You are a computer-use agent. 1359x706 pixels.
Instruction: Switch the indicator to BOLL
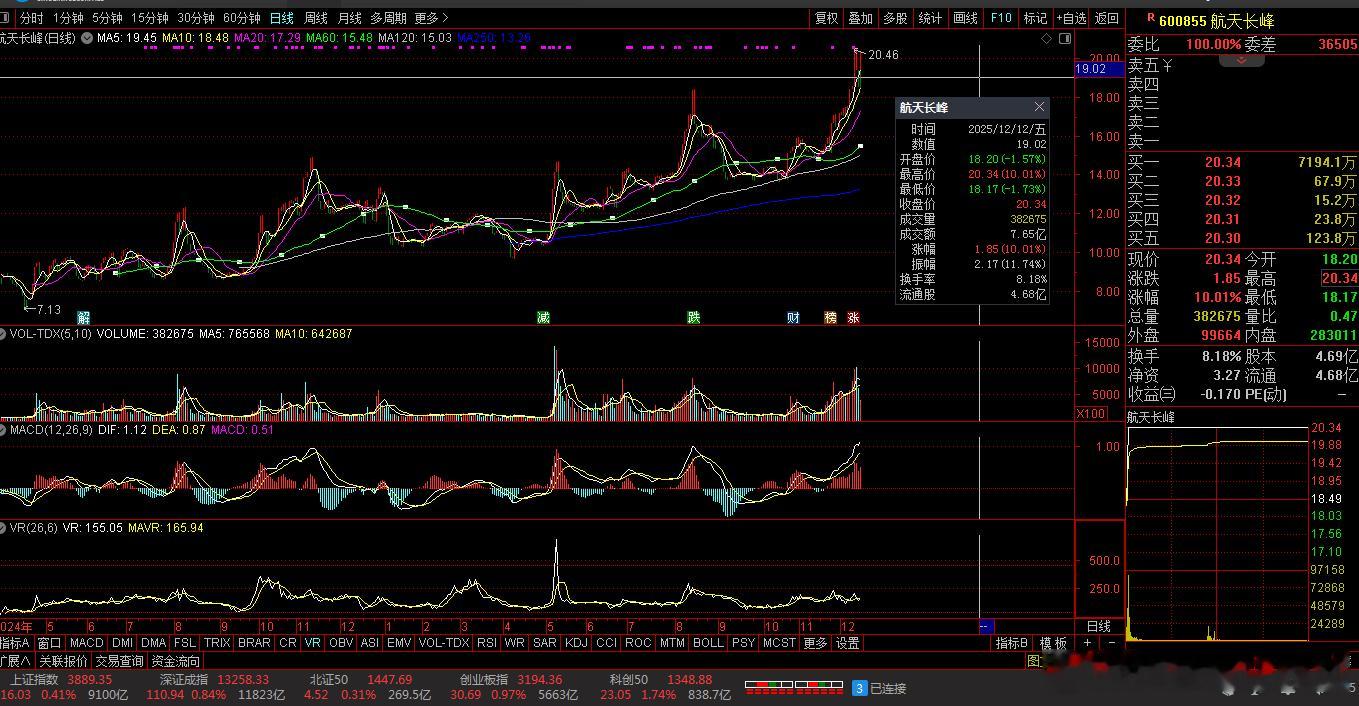tap(707, 643)
